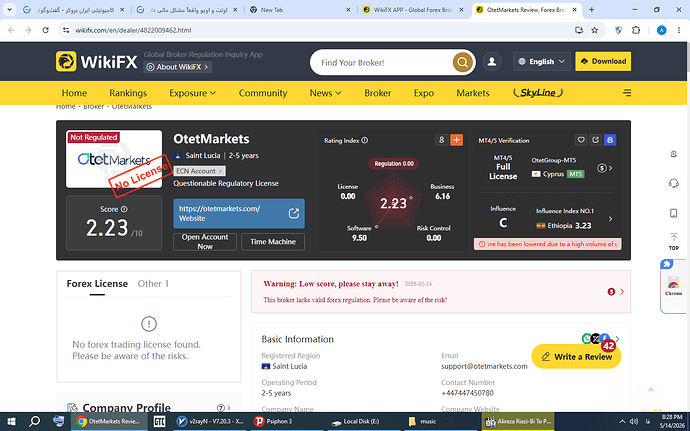Expand the ECN Account tag
The image size is (690, 431).
coord(200,171)
